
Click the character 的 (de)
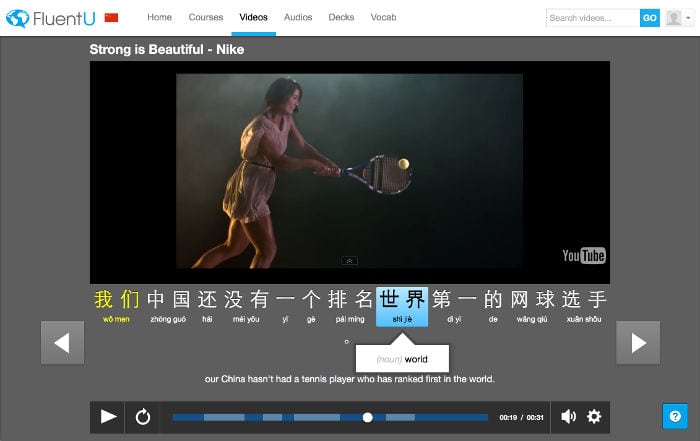coord(493,306)
